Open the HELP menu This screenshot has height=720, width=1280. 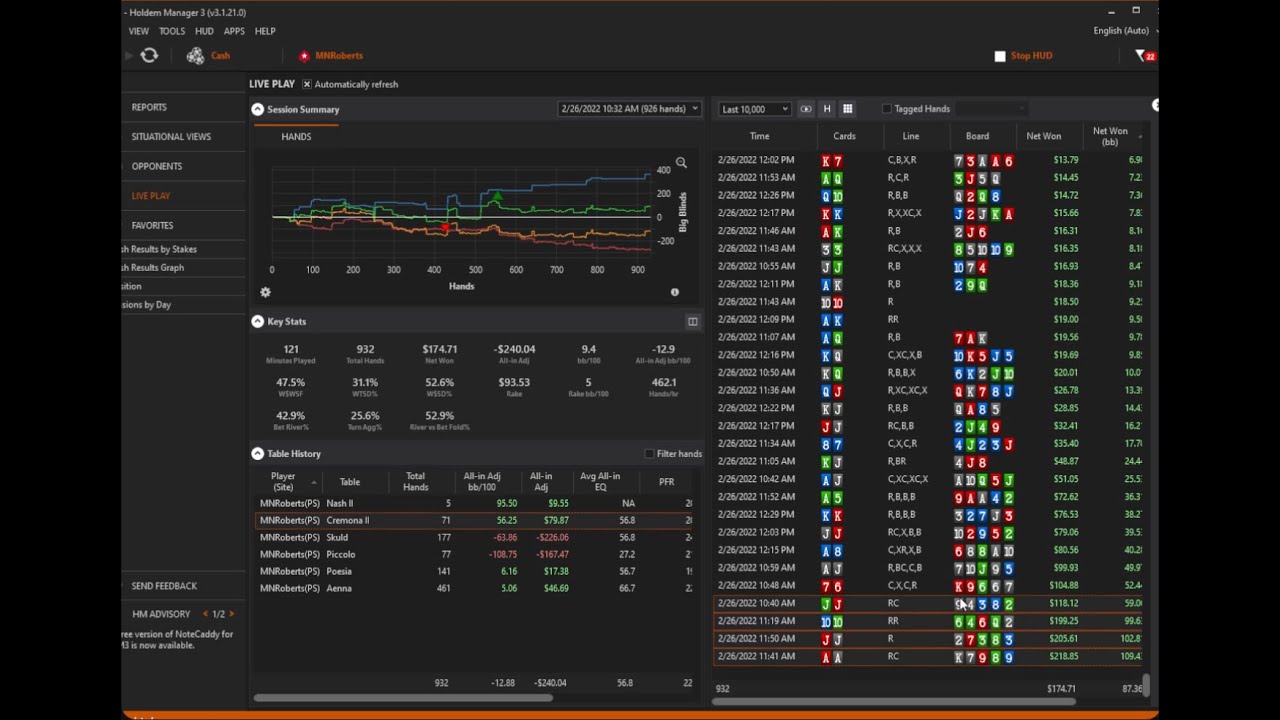coord(265,31)
